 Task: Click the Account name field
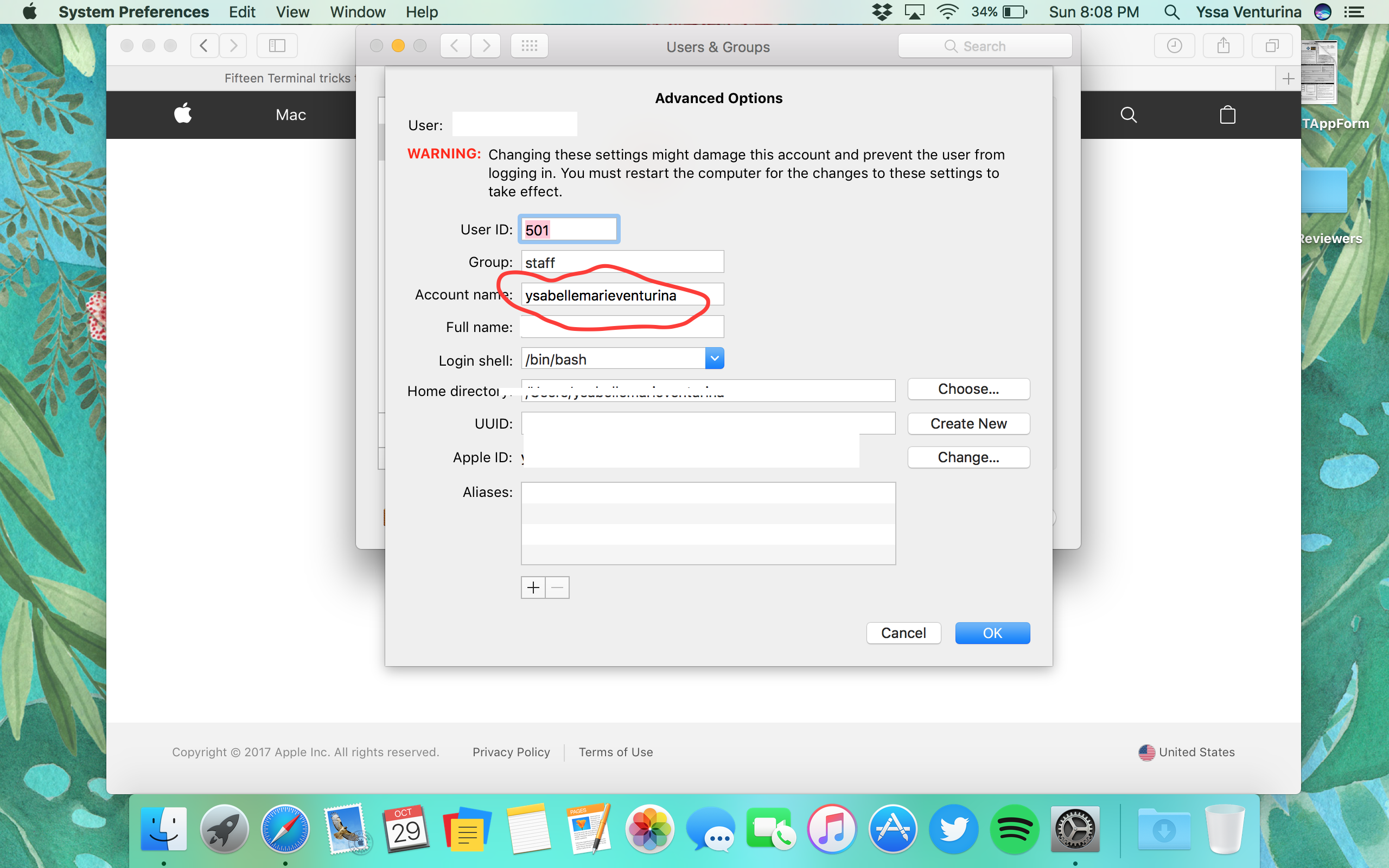click(622, 295)
